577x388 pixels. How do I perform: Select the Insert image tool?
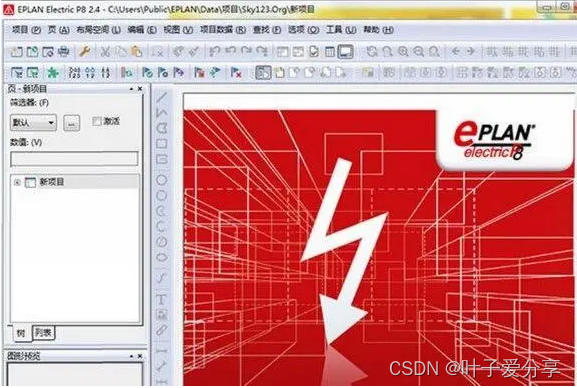pos(162,314)
